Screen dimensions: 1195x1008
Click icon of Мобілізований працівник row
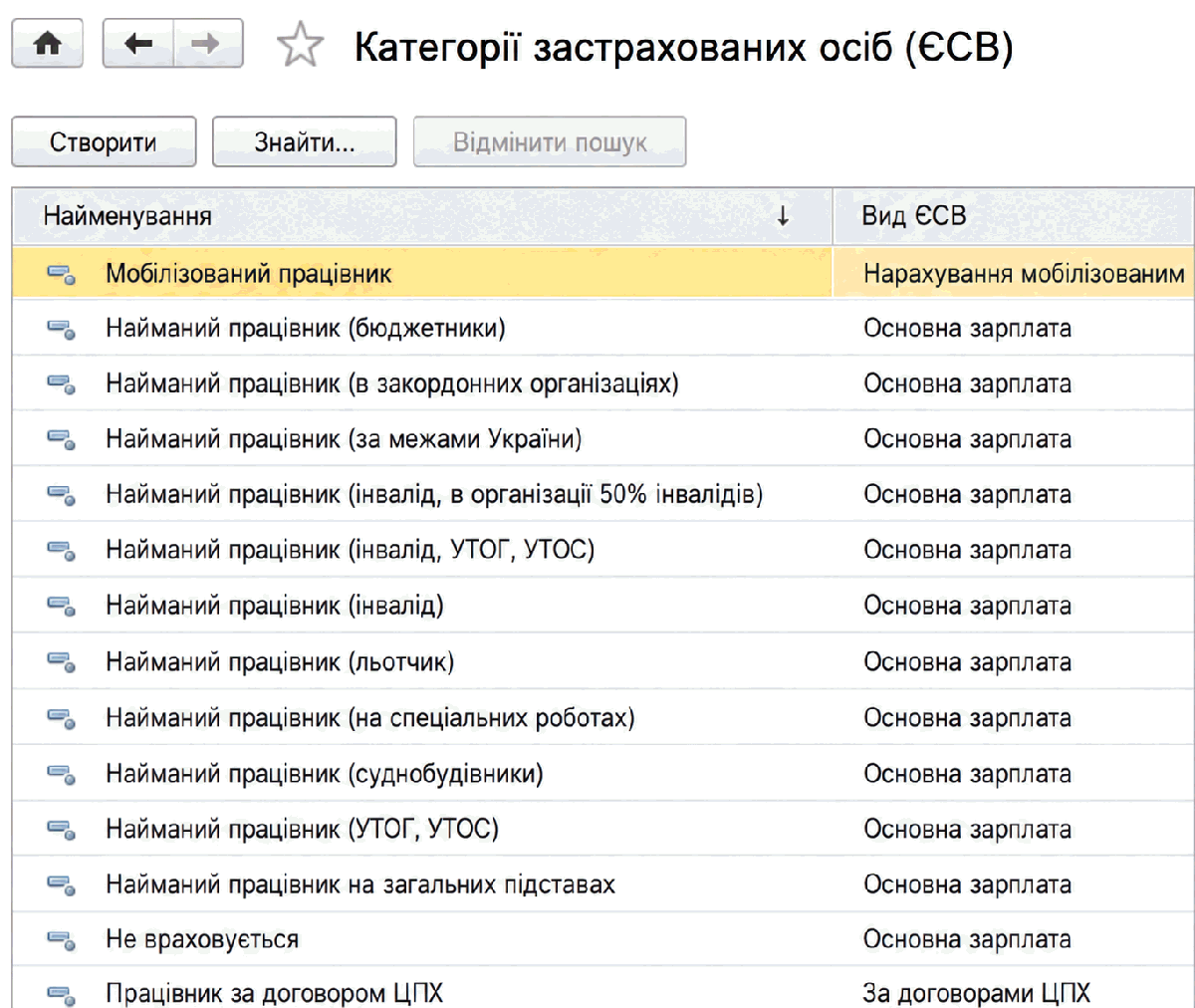click(61, 274)
